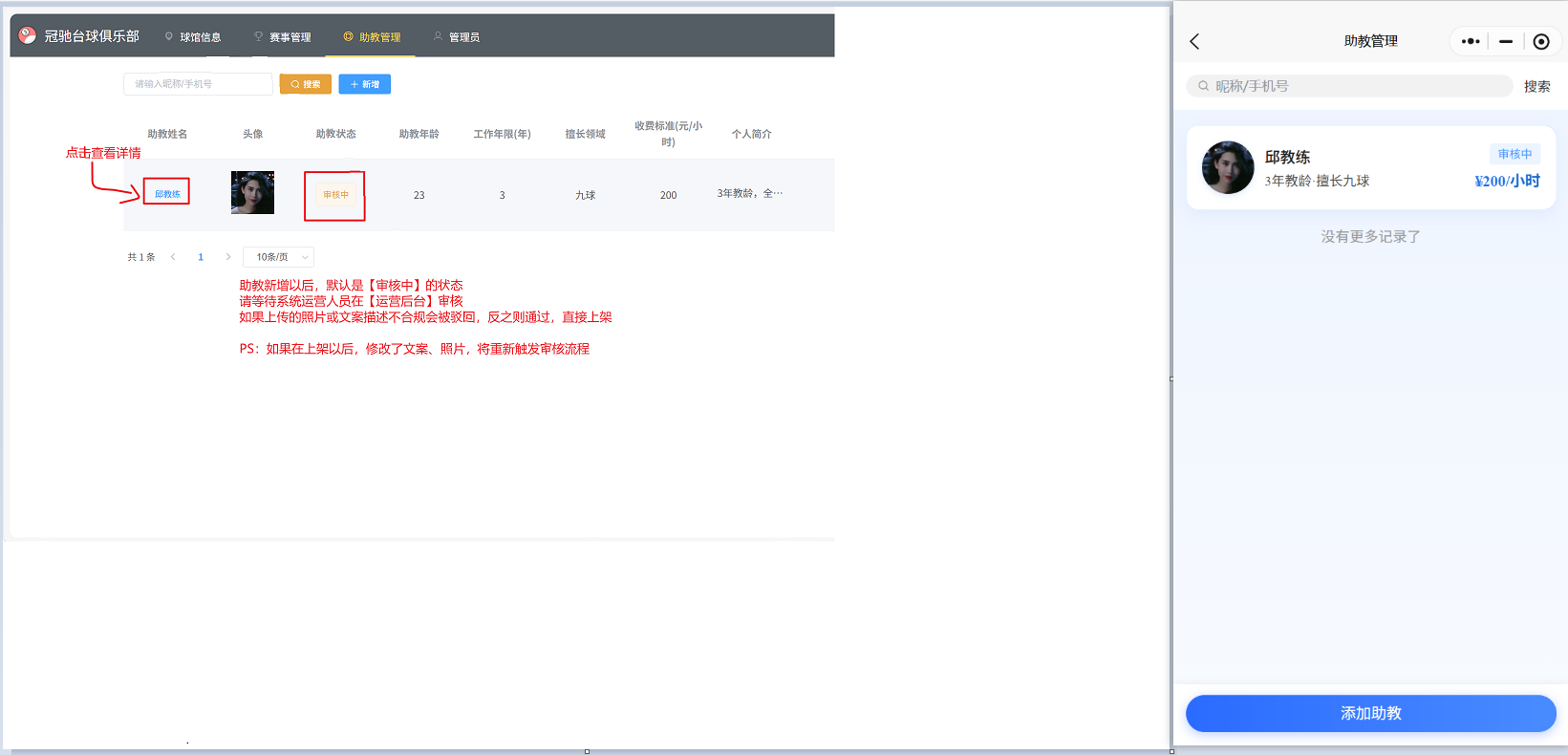Open details via the 邱教练 name link
Viewport: 1568px width, 755px height.
167,194
